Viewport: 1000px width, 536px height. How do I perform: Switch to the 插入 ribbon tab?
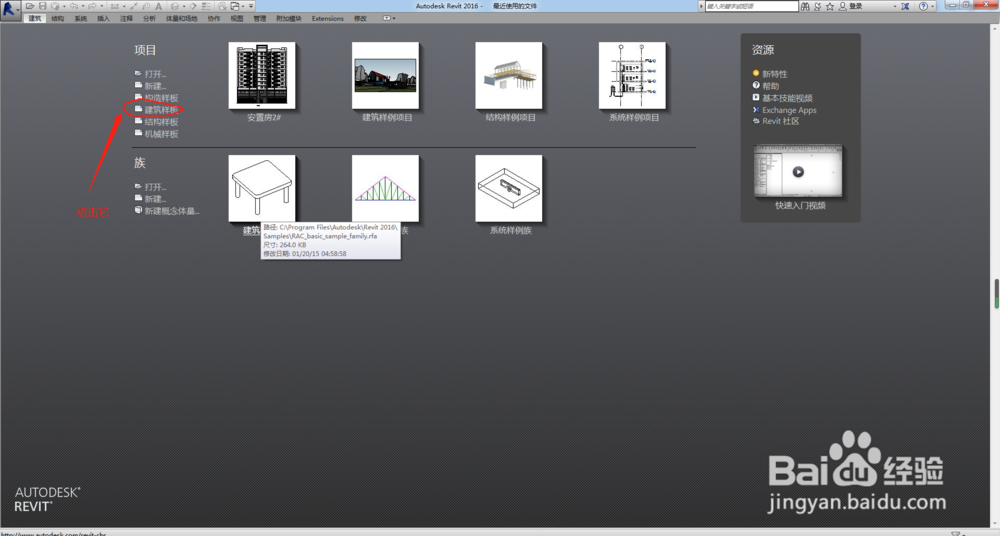click(x=103, y=19)
